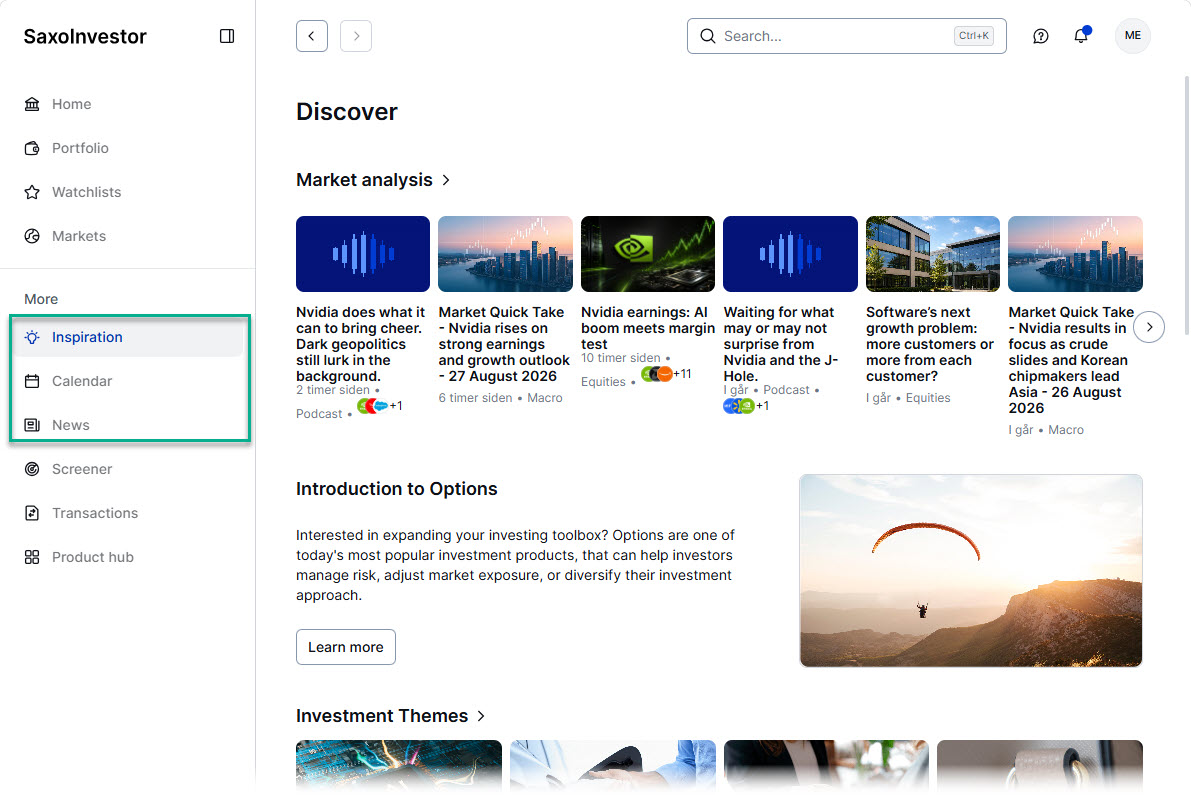Image resolution: width=1191 pixels, height=795 pixels.
Task: Select Inspiration in the sidebar
Action: [x=127, y=337]
